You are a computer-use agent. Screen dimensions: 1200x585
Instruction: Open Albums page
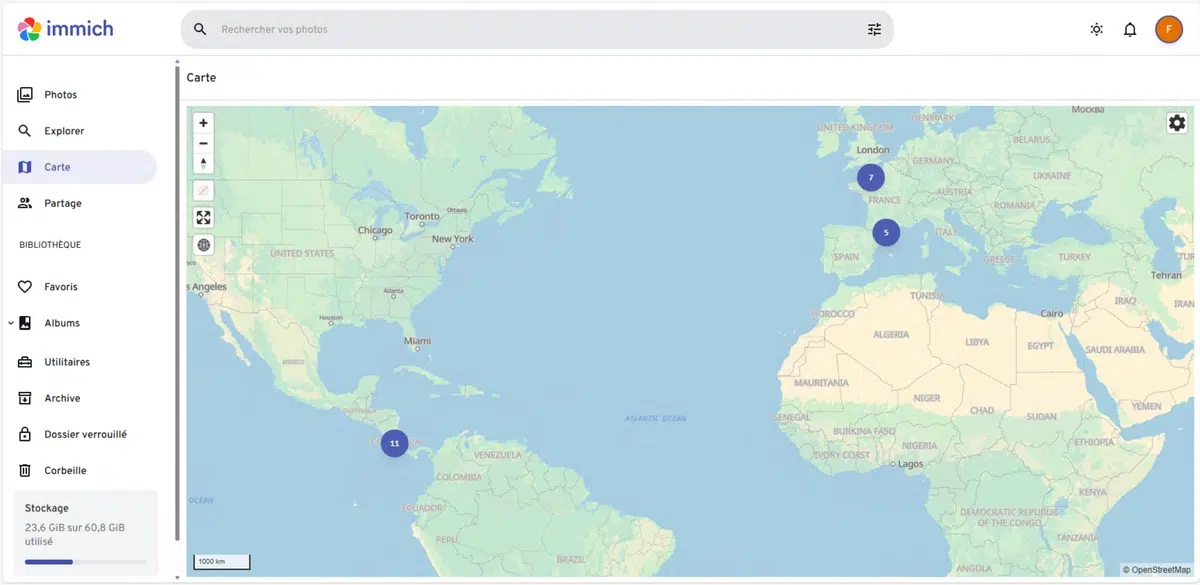tap(86, 323)
